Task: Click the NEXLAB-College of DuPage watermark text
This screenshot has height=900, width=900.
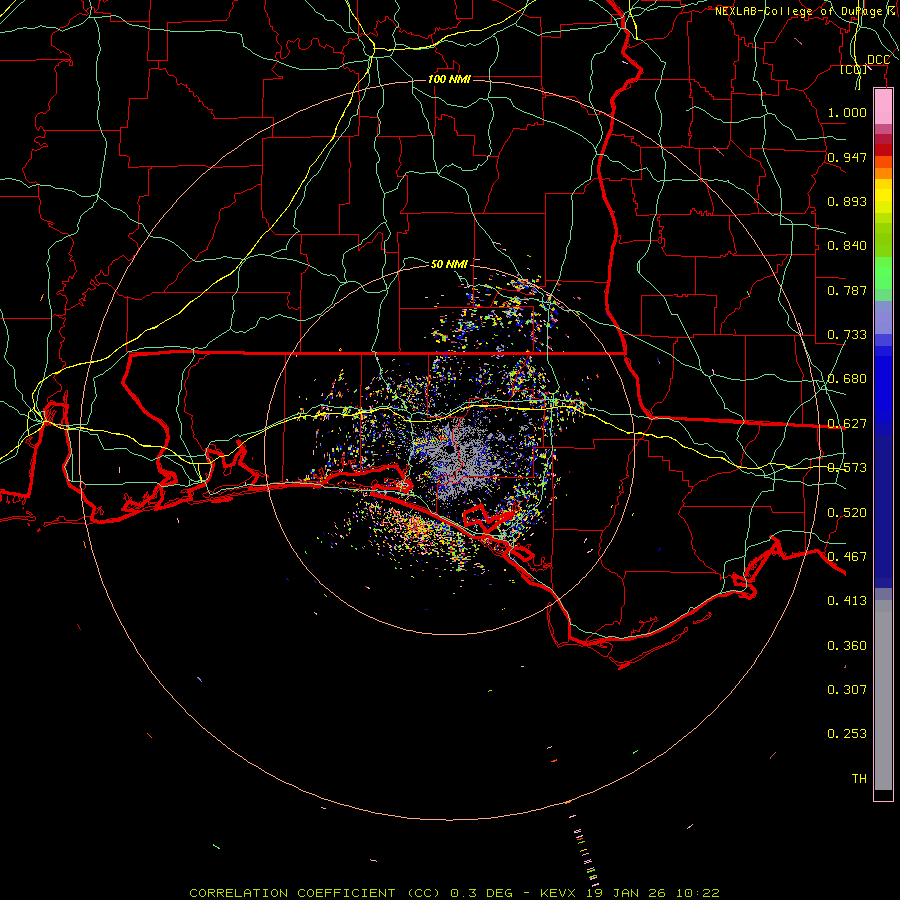Action: point(799,11)
